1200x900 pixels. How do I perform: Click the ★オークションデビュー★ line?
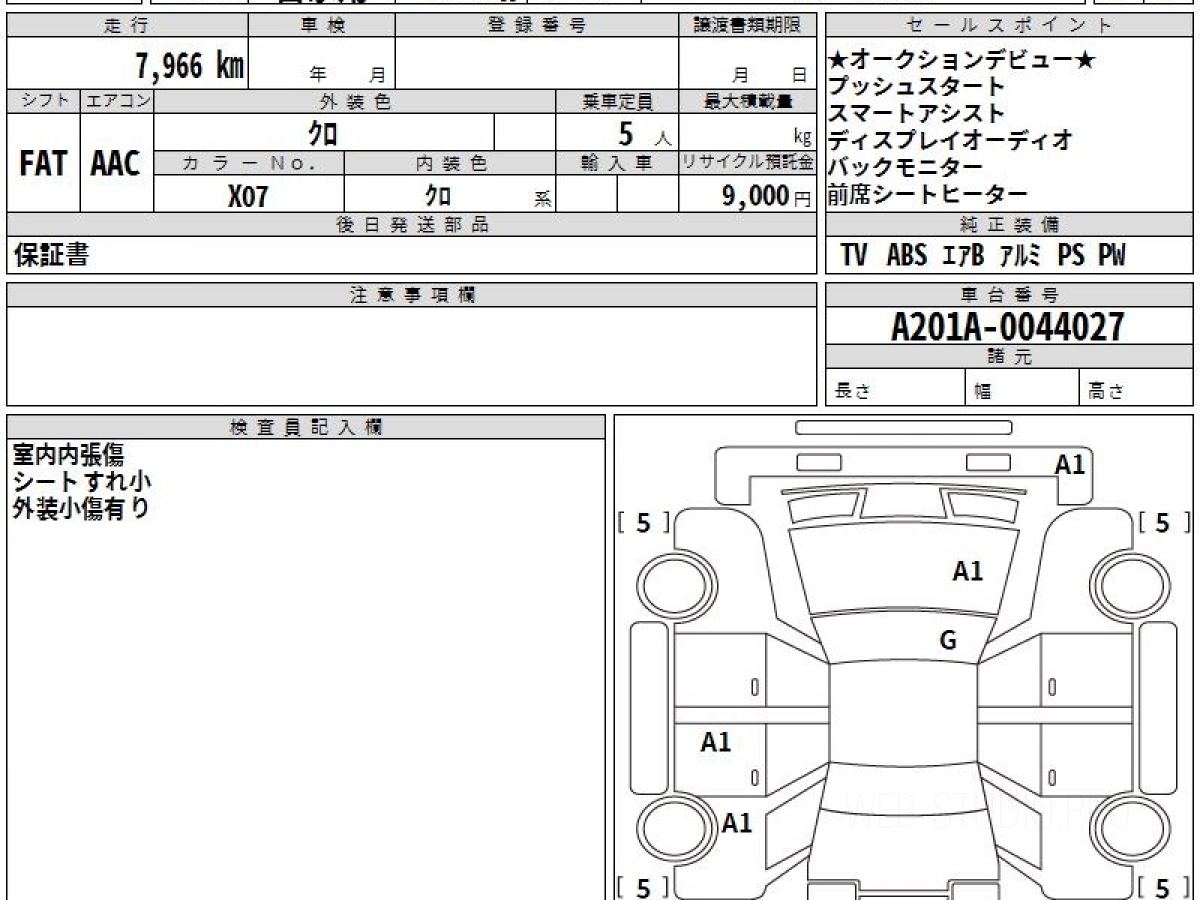point(963,62)
